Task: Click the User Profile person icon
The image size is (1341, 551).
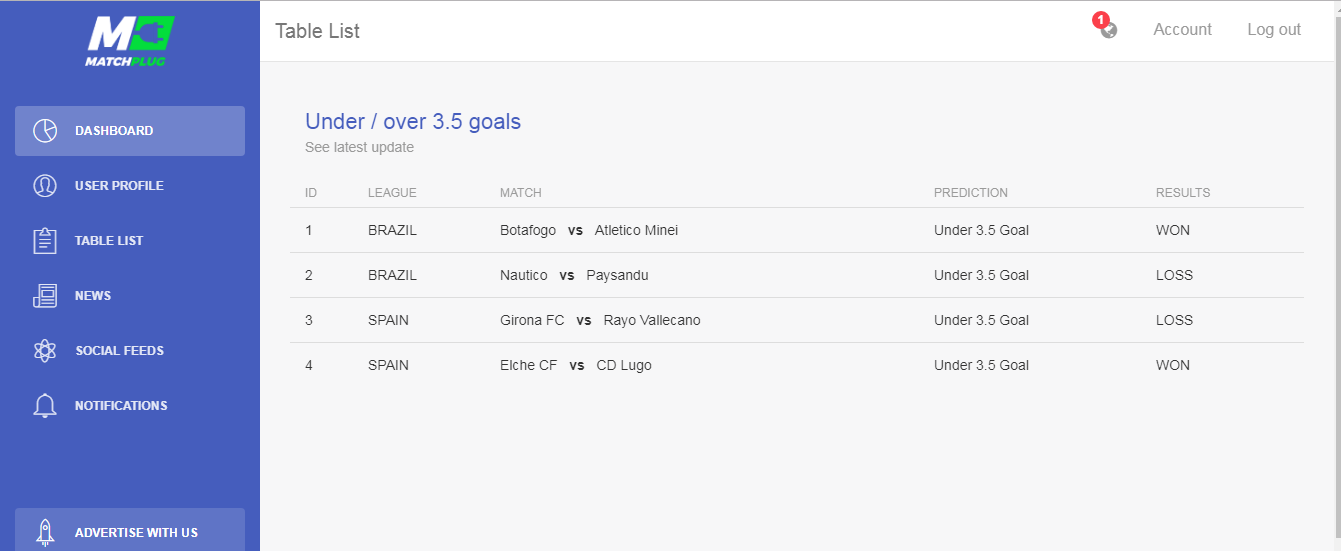Action: click(x=45, y=186)
